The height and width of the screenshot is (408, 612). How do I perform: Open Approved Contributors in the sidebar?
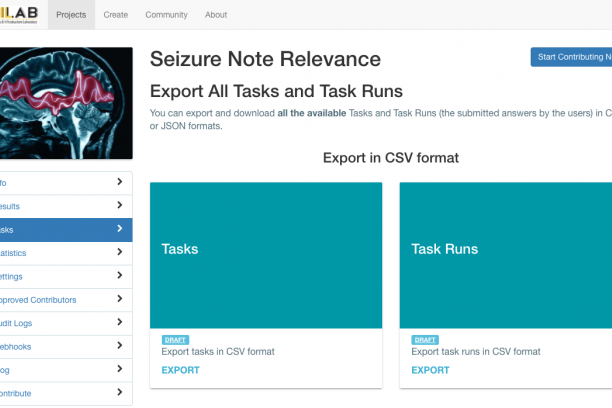pyautogui.click(x=50, y=300)
